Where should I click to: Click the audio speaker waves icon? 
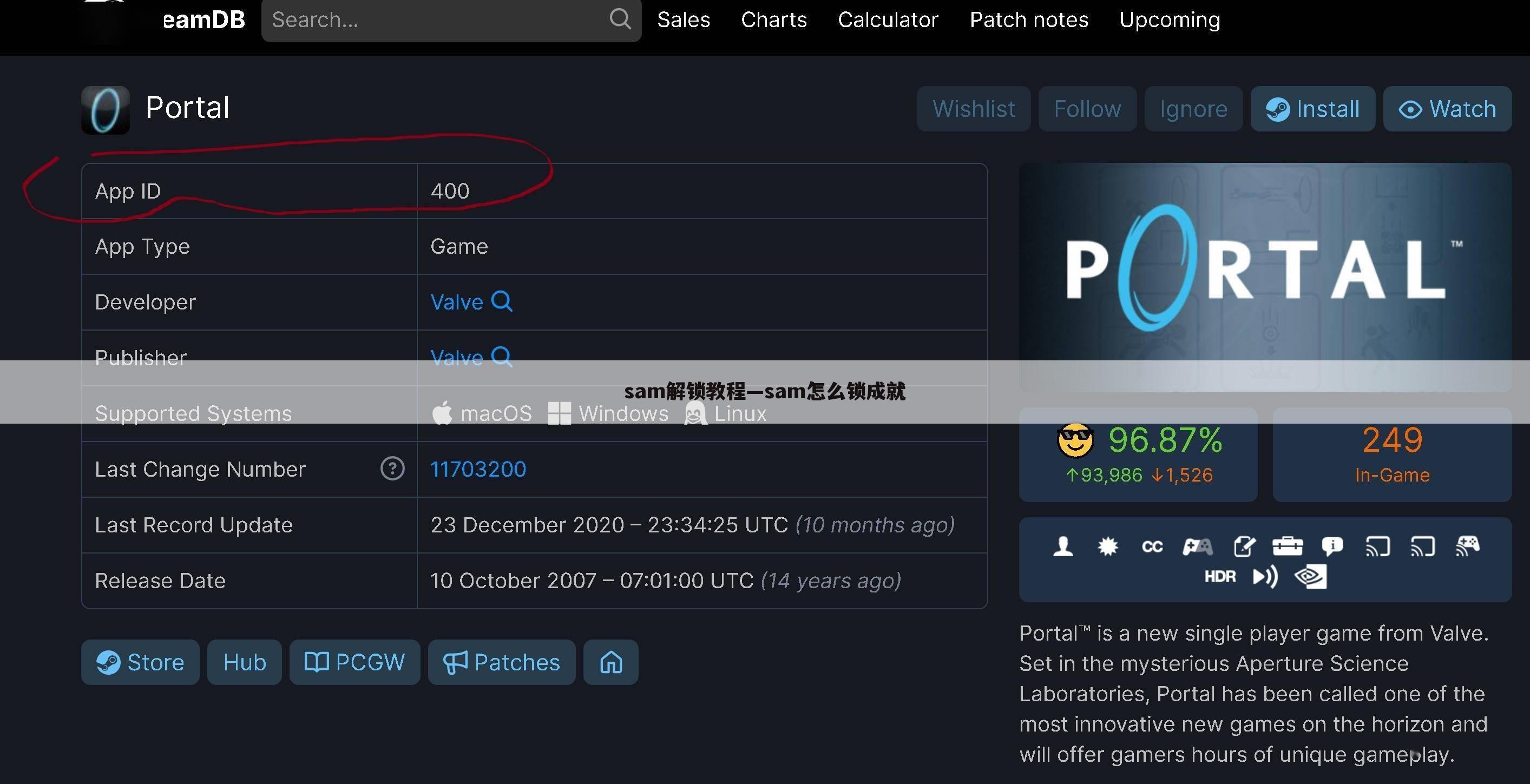(1265, 577)
